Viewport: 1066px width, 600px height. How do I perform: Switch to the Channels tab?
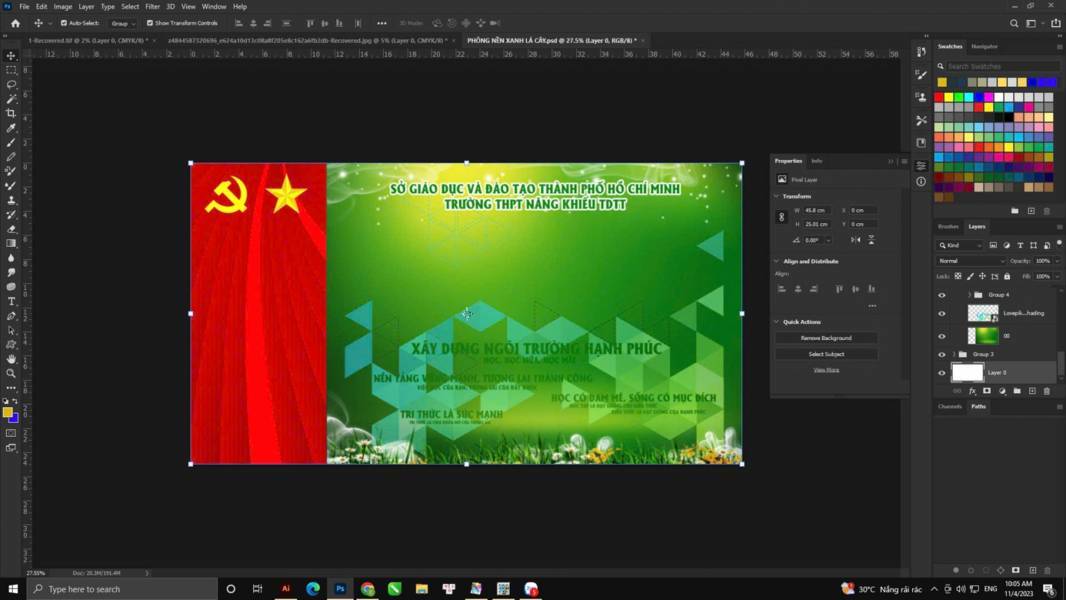950,406
